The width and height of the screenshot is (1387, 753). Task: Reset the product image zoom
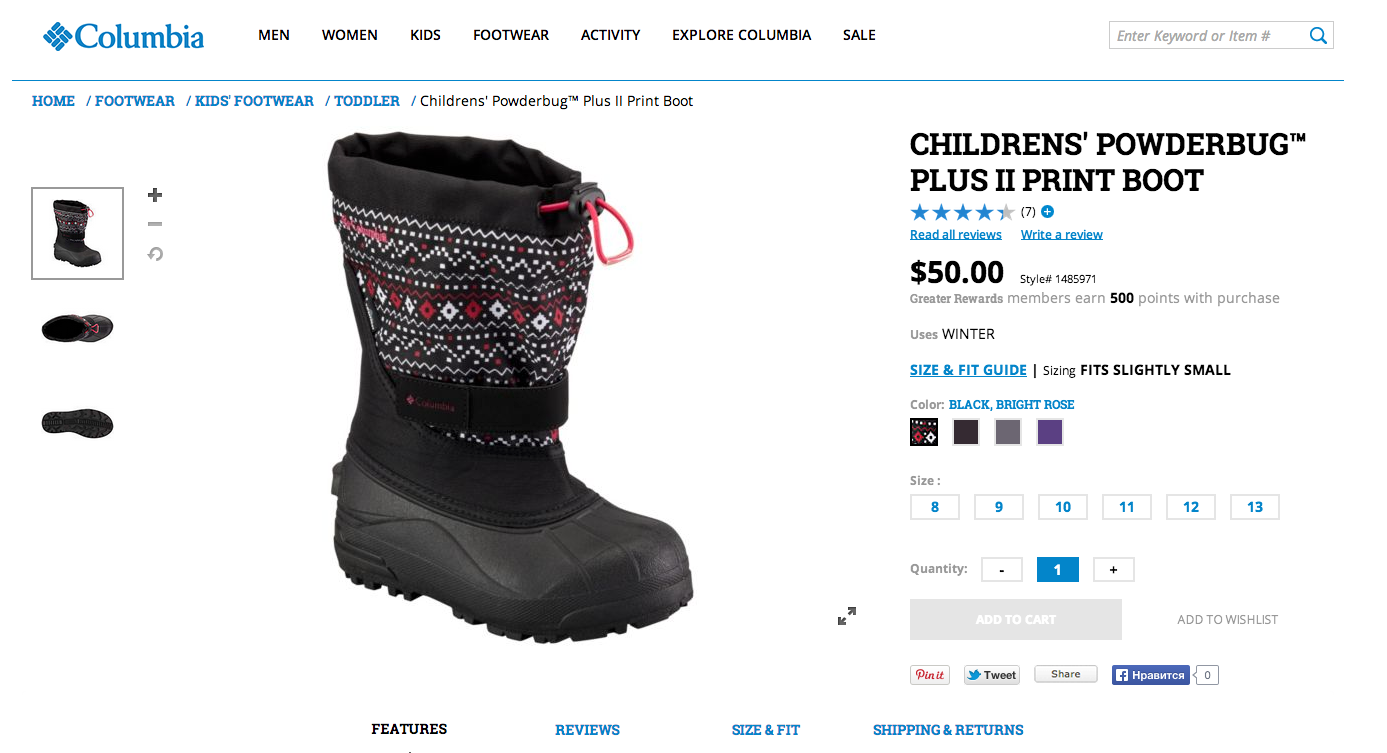pos(155,254)
